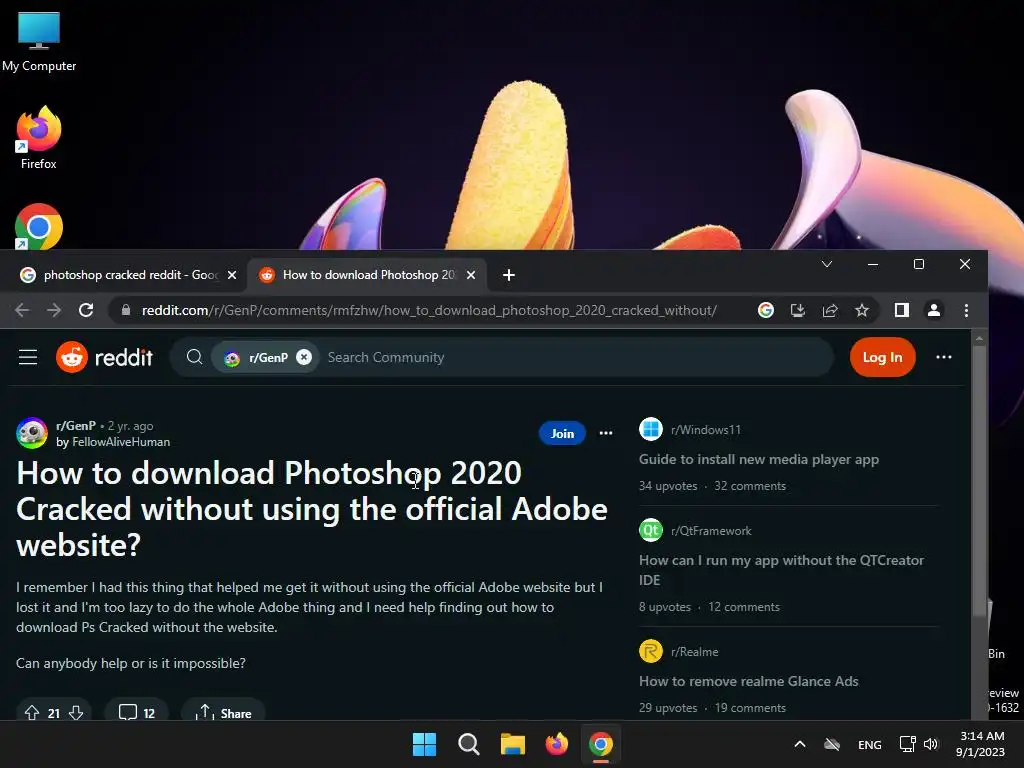
Task: Click the search magnifier in Reddit
Action: [x=194, y=357]
